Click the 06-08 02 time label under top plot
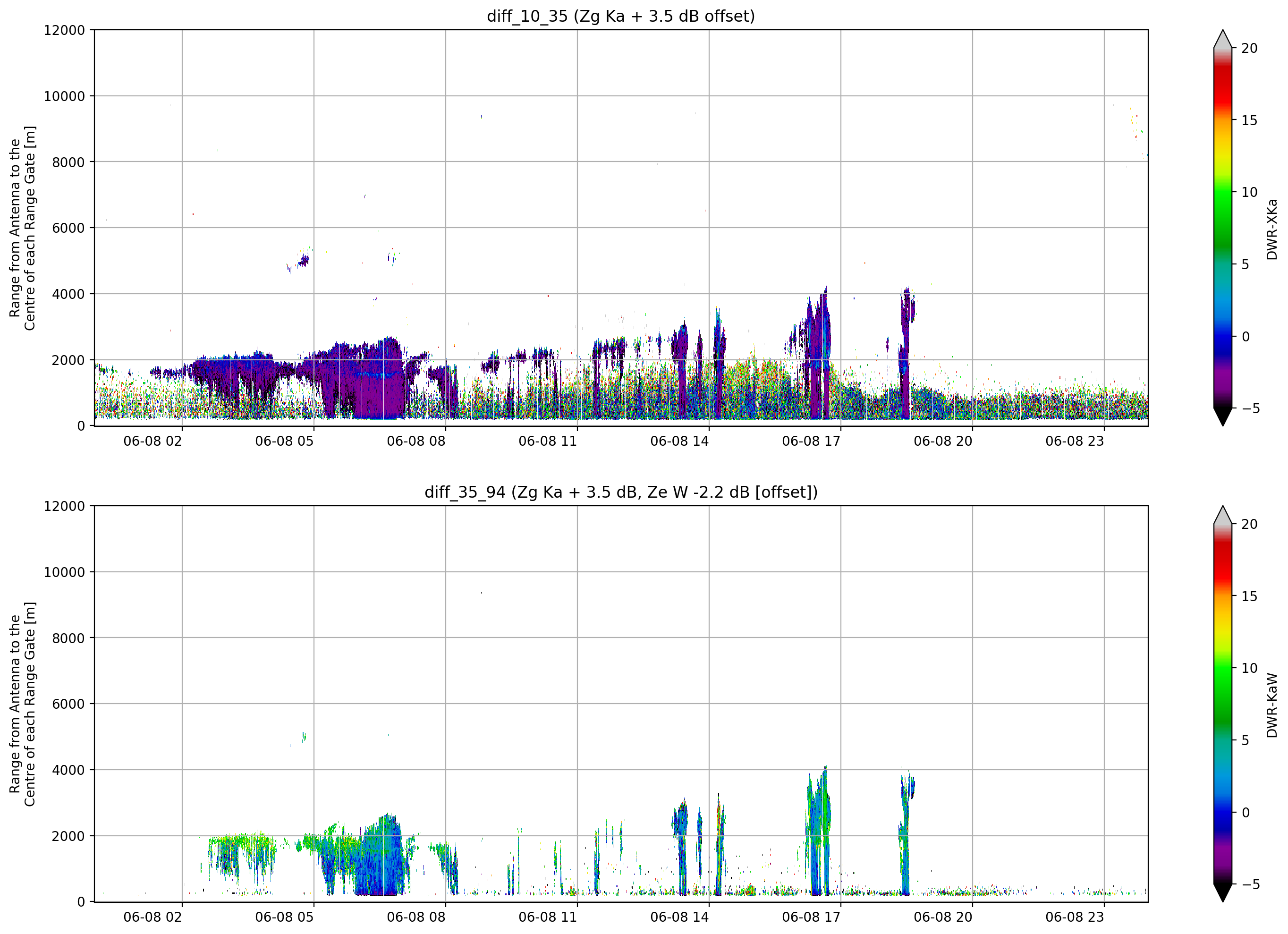 pos(153,442)
